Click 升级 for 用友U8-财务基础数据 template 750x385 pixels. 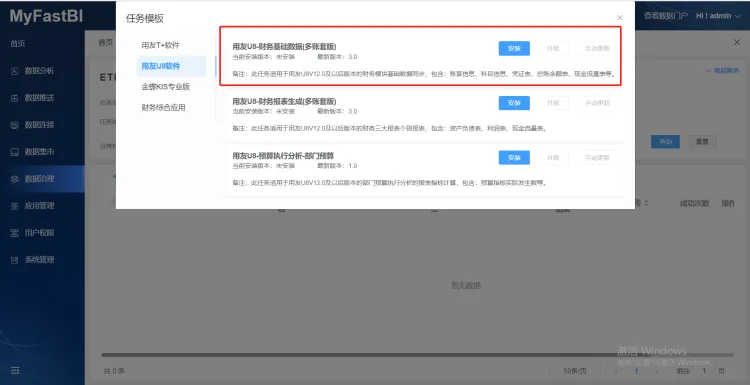click(x=553, y=48)
